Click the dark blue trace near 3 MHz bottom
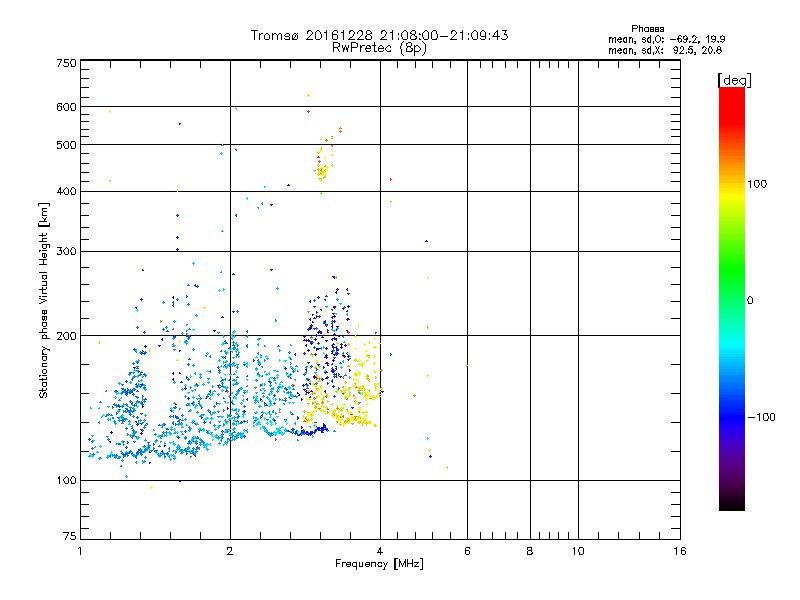800x600 pixels. tap(308, 432)
